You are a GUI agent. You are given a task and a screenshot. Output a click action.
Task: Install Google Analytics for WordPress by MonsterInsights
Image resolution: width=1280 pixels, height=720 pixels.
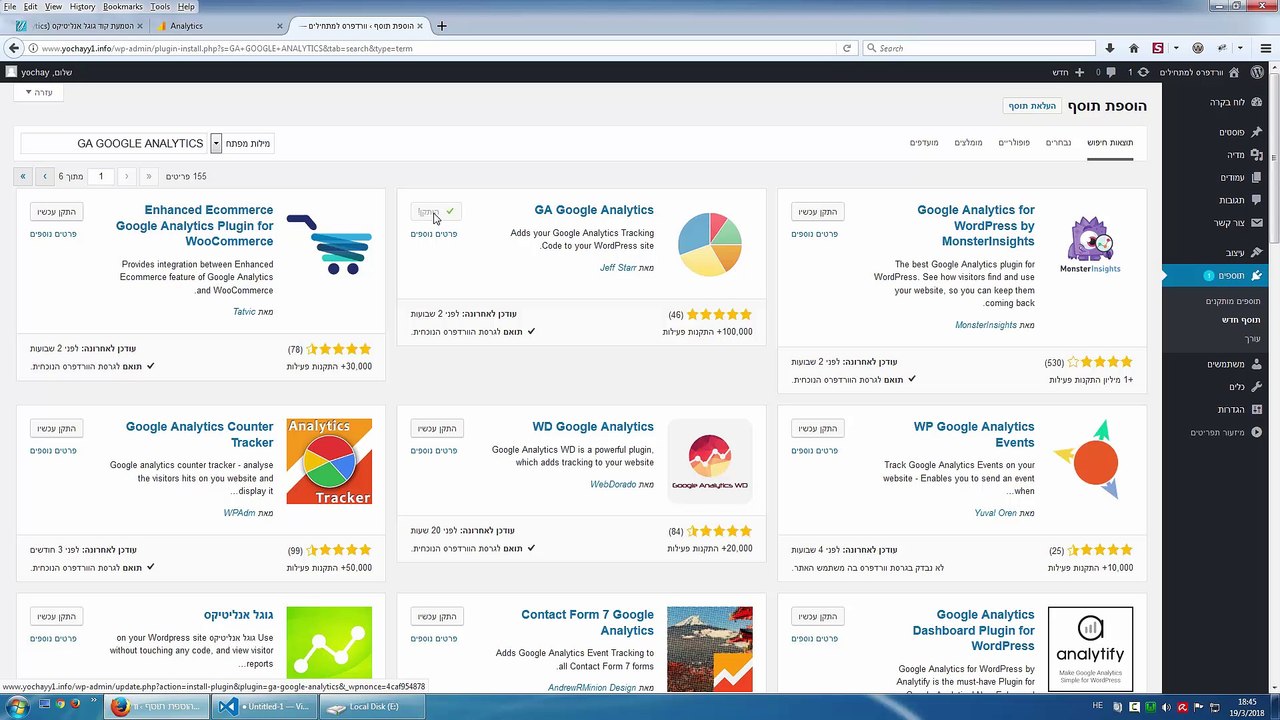point(817,212)
